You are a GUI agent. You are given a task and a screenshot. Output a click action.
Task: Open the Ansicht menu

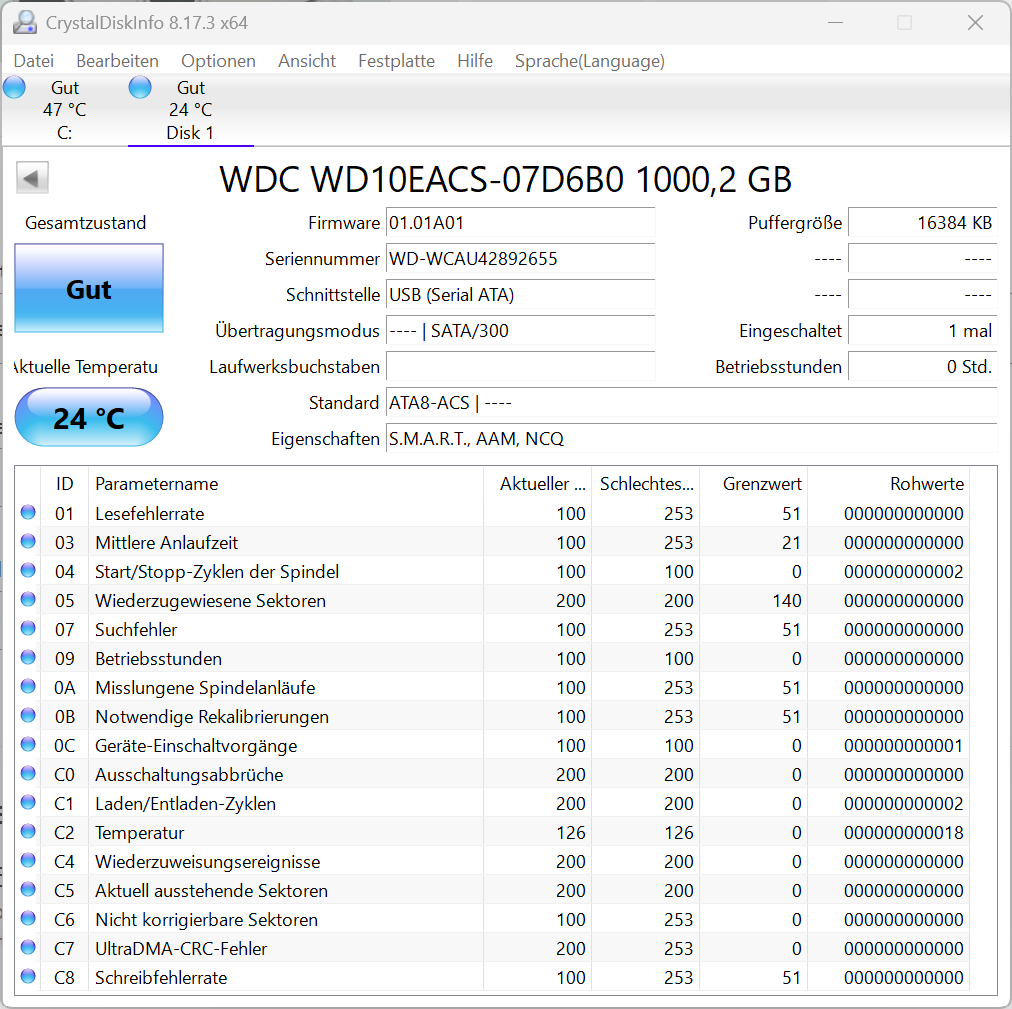click(x=307, y=61)
